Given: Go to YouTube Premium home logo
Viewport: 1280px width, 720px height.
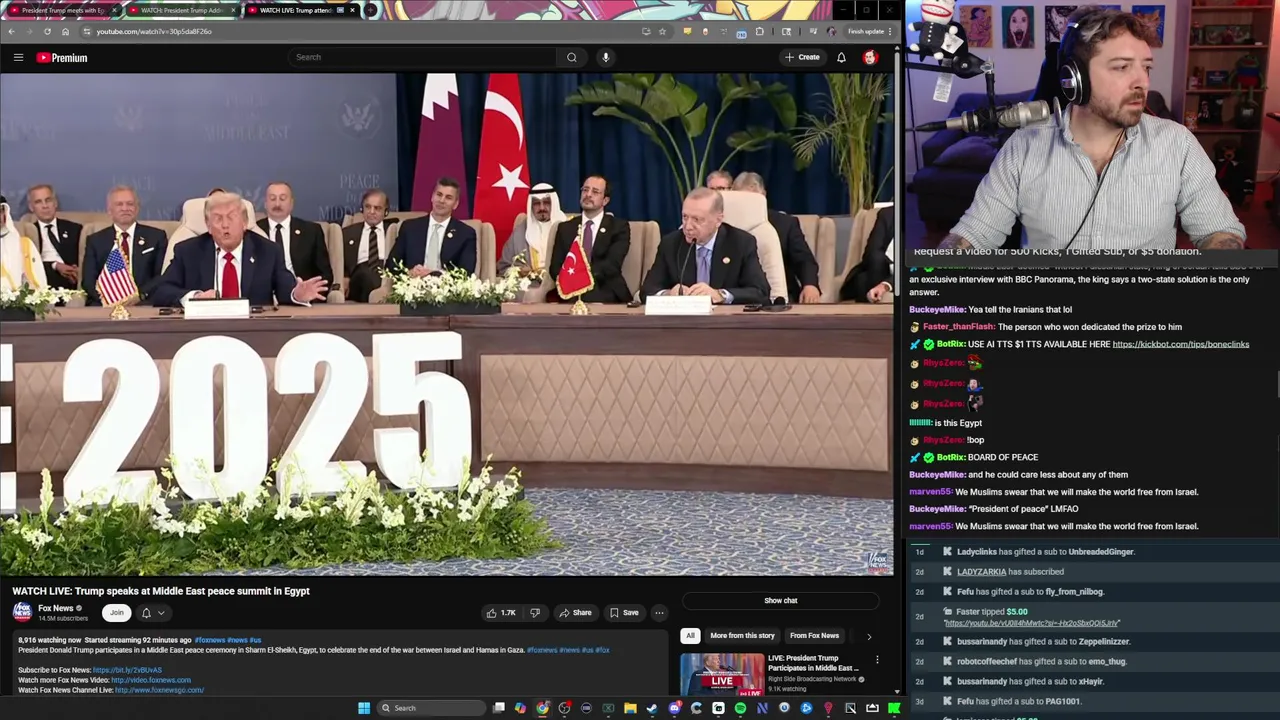Looking at the screenshot, I should pos(62,57).
